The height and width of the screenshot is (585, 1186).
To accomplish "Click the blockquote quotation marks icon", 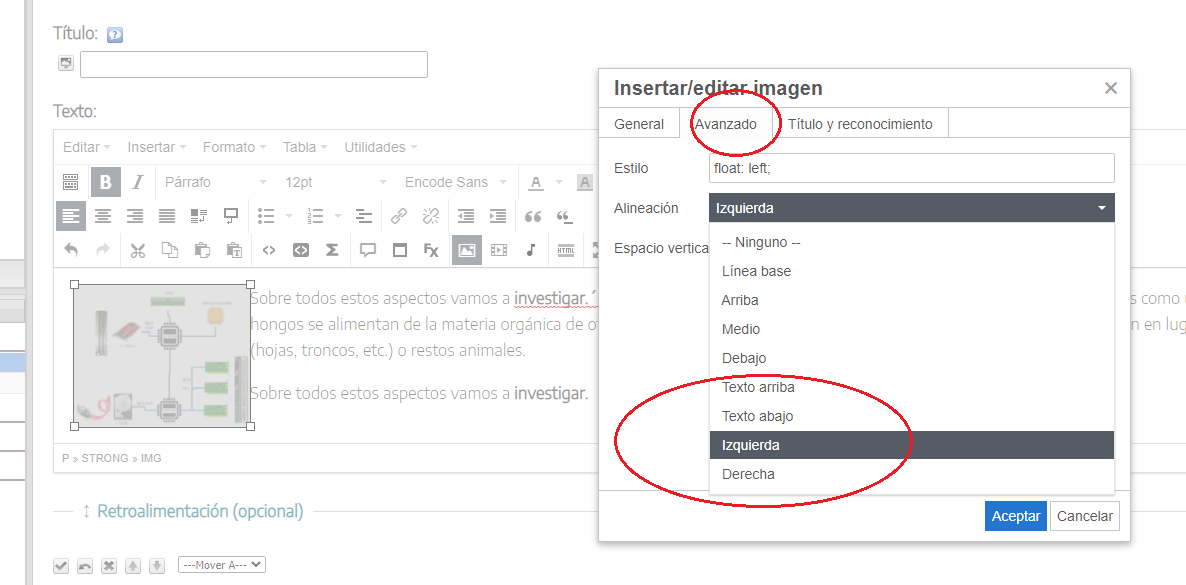I will (533, 216).
